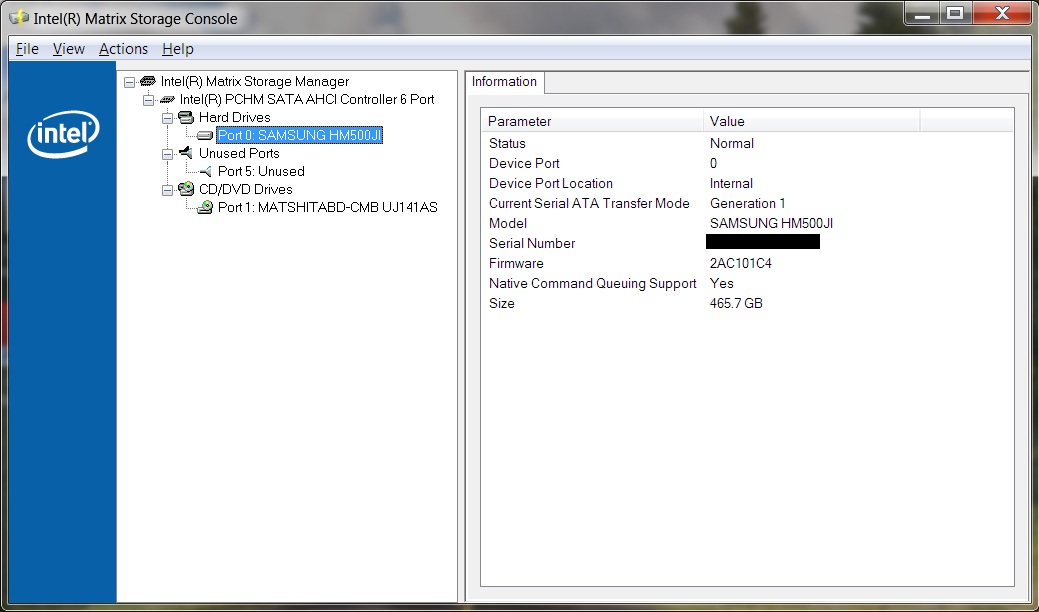Open the File menu
Screen dimensions: 1039x612
(27, 49)
